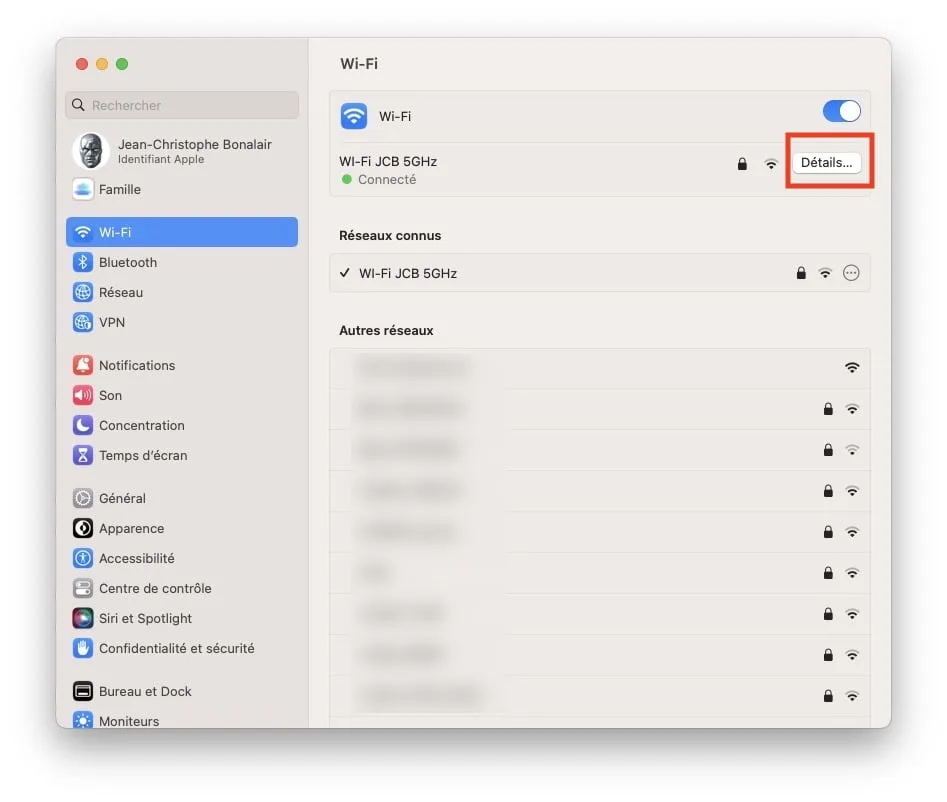The width and height of the screenshot is (947, 802).
Task: Click the VPN sidebar icon
Action: point(83,322)
